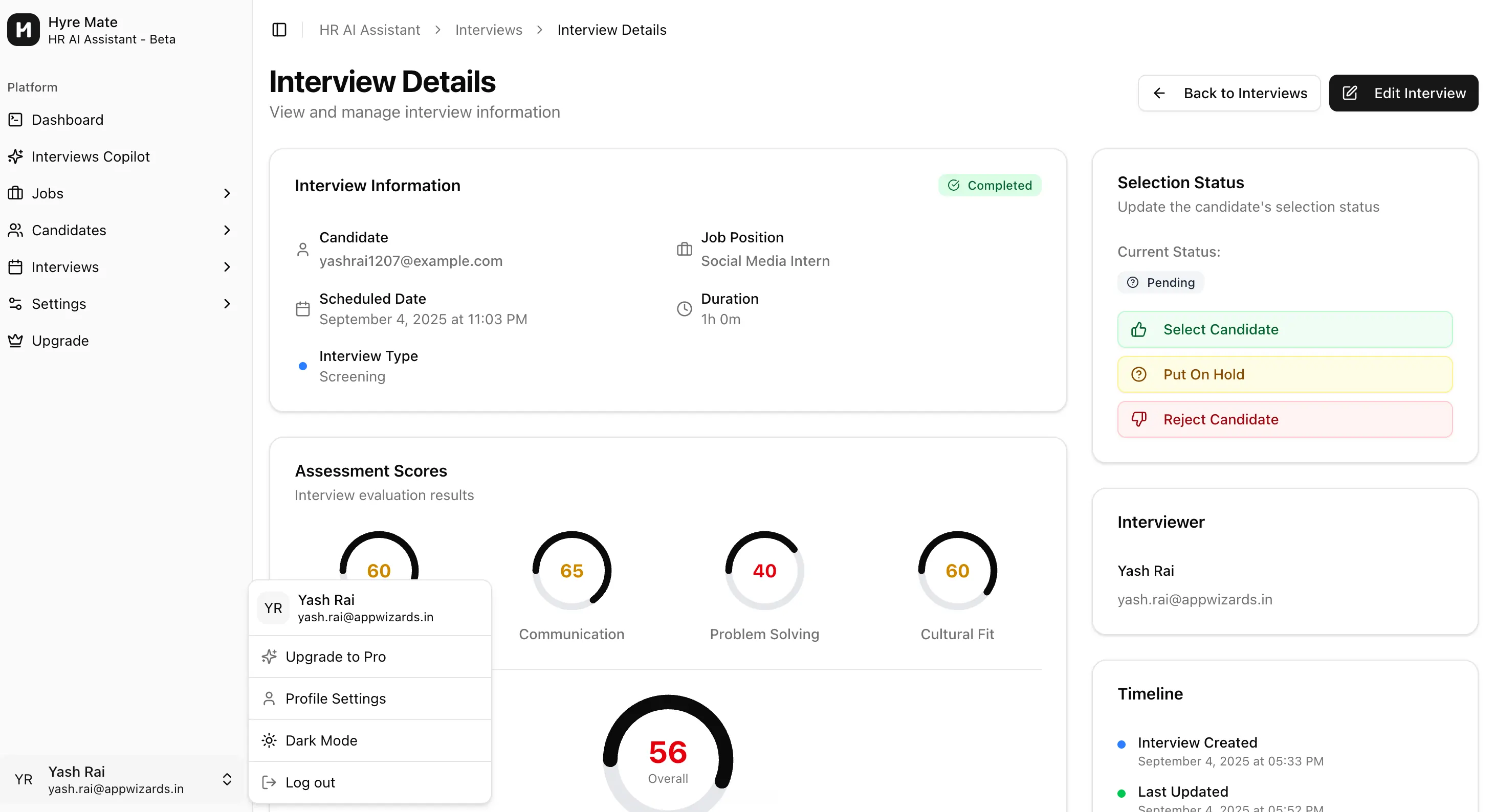Click the Interview Type blue dot

[303, 366]
